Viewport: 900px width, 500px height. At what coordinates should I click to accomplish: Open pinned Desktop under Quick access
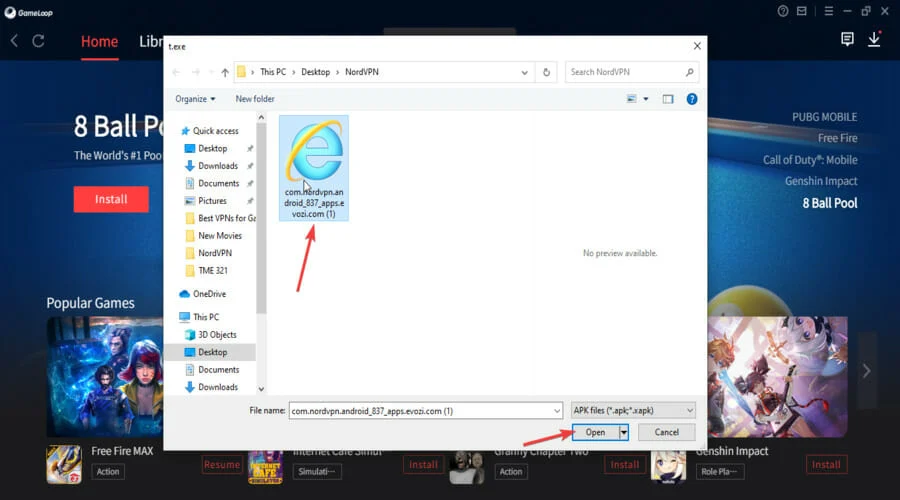(212, 148)
